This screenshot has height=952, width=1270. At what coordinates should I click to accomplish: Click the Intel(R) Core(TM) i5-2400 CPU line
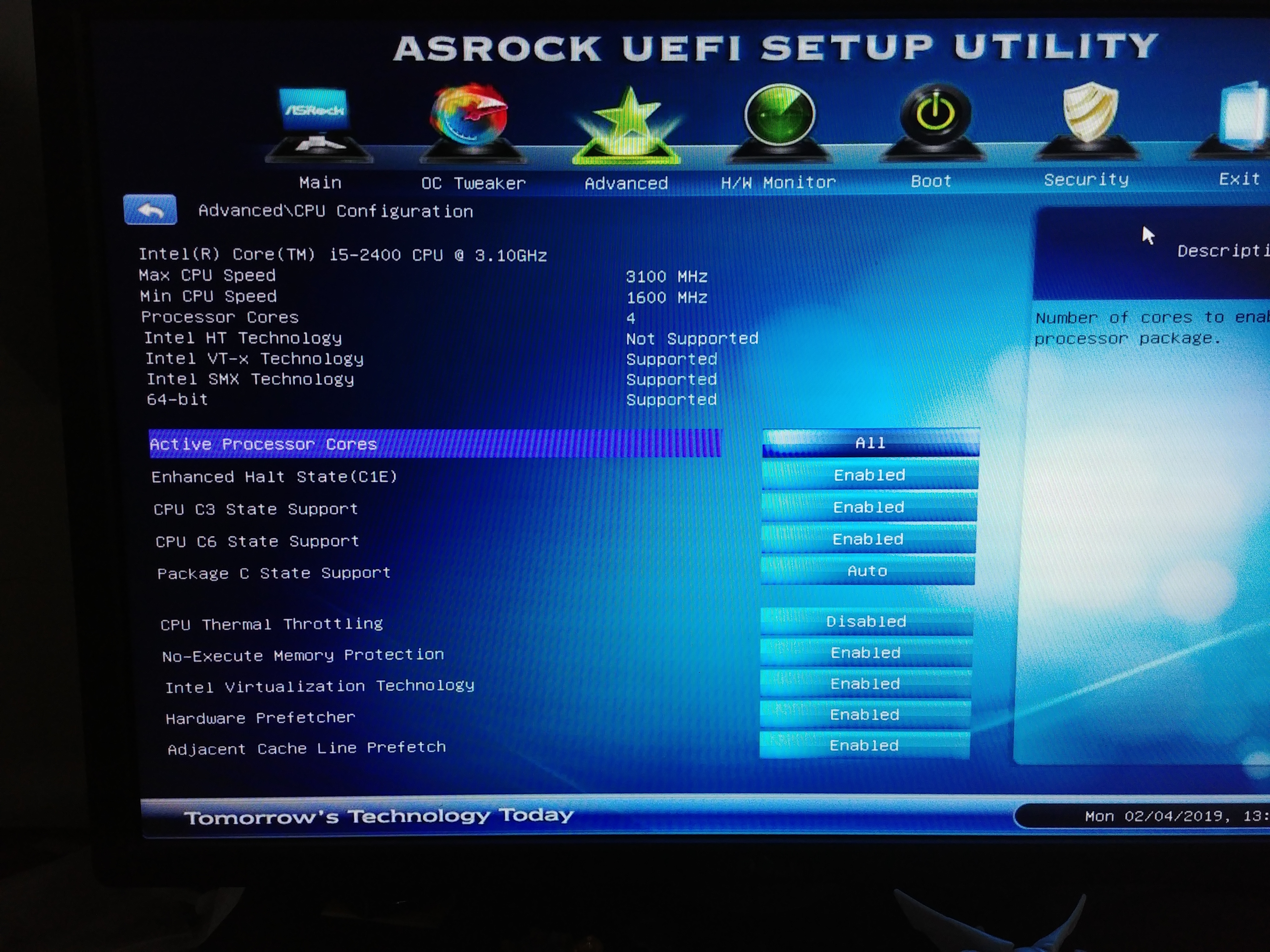343,255
